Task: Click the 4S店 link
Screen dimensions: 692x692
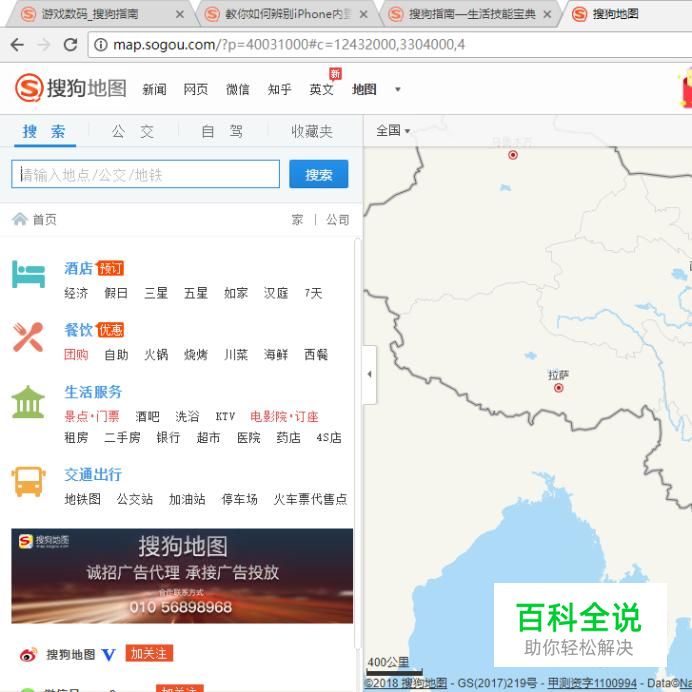Action: point(329,437)
